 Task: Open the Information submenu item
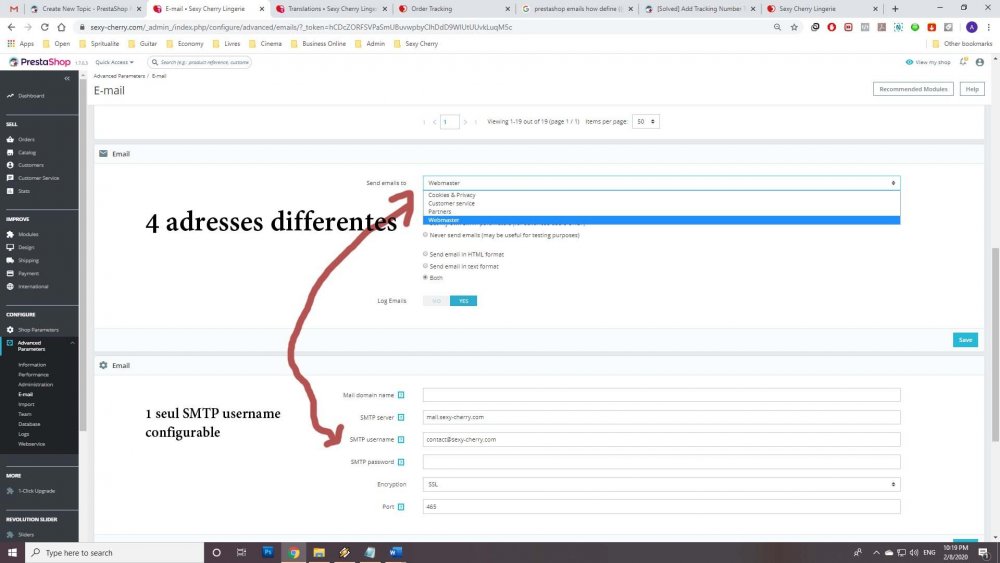(32, 365)
